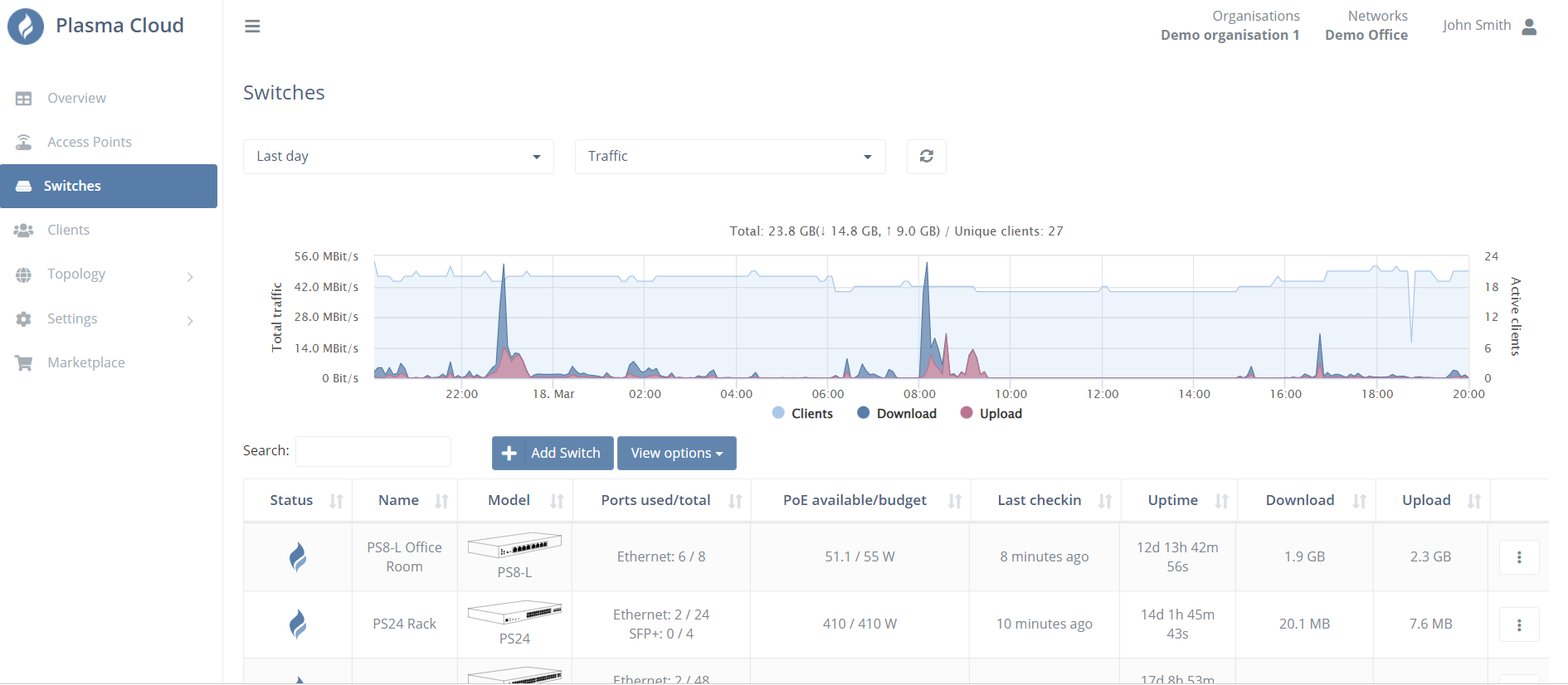Click the Topology globe icon
The image size is (1568, 685).
tap(23, 274)
